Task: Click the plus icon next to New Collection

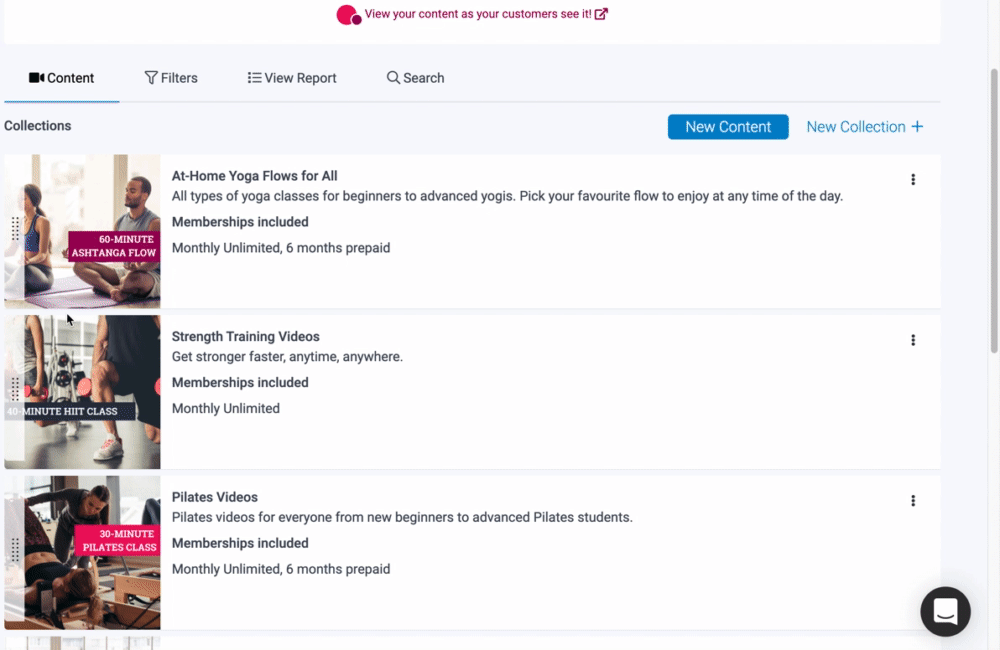Action: pyautogui.click(x=917, y=127)
